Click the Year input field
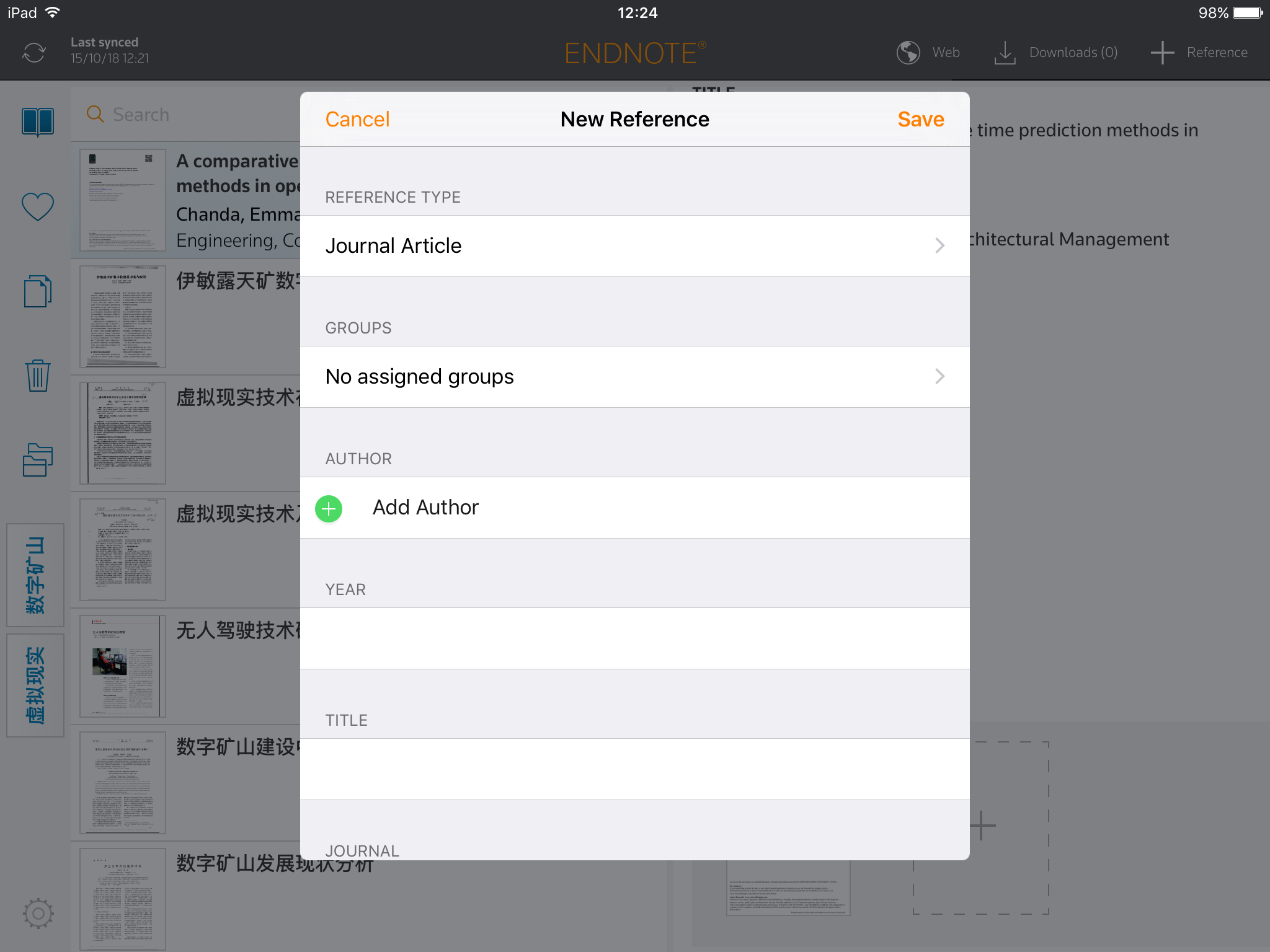 coord(634,638)
